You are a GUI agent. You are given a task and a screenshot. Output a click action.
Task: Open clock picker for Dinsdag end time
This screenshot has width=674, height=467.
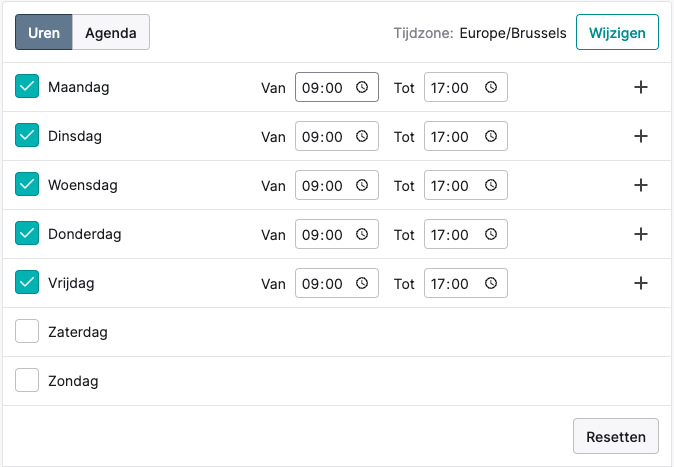click(491, 136)
